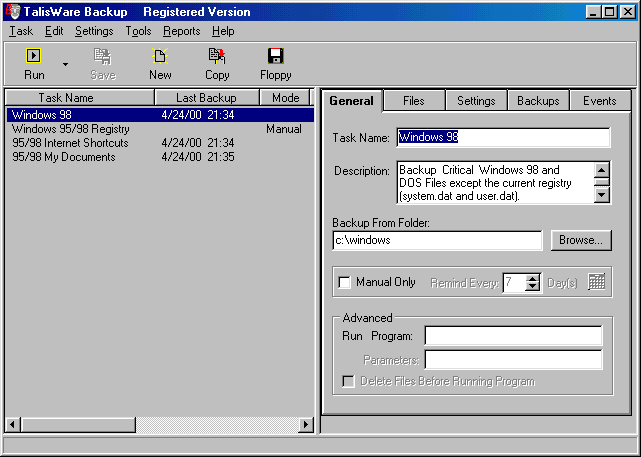
Task: Sort by the Last Backup column header
Action: point(207,98)
